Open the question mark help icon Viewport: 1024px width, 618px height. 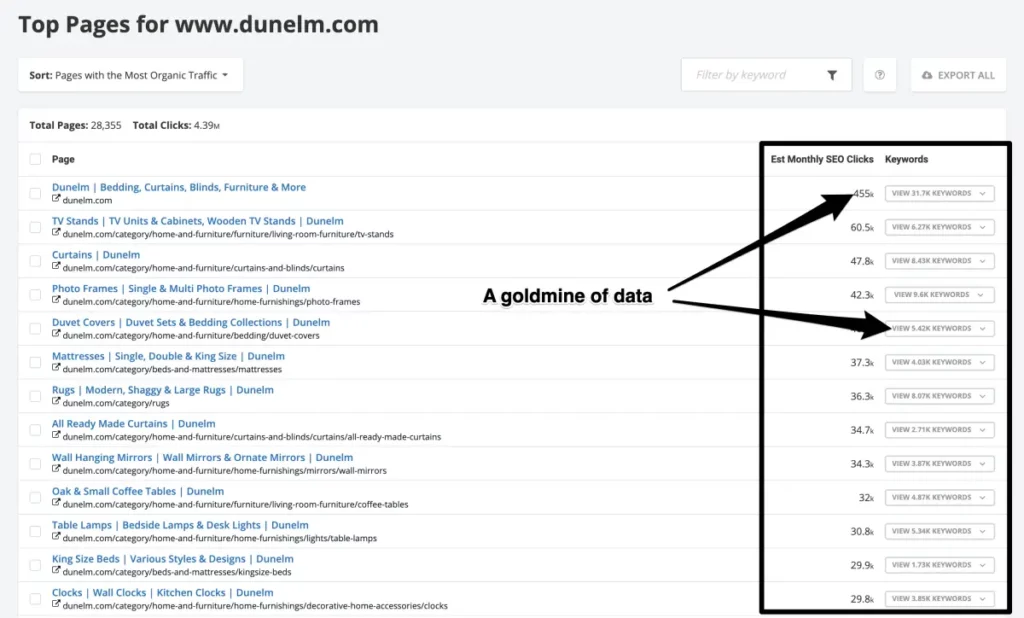[880, 75]
